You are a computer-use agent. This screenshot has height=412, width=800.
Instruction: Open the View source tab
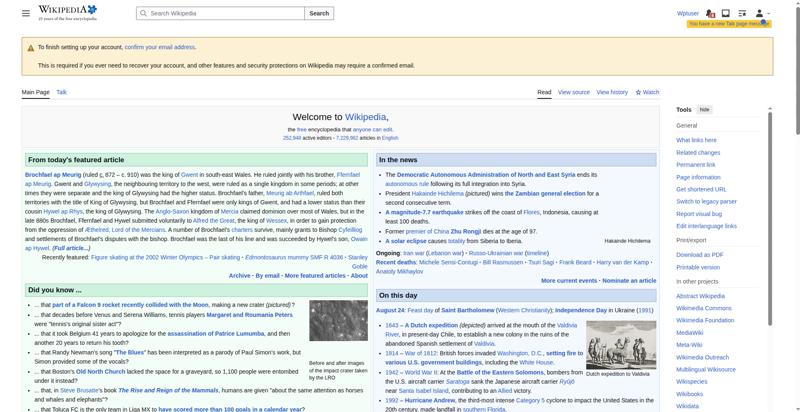click(573, 92)
